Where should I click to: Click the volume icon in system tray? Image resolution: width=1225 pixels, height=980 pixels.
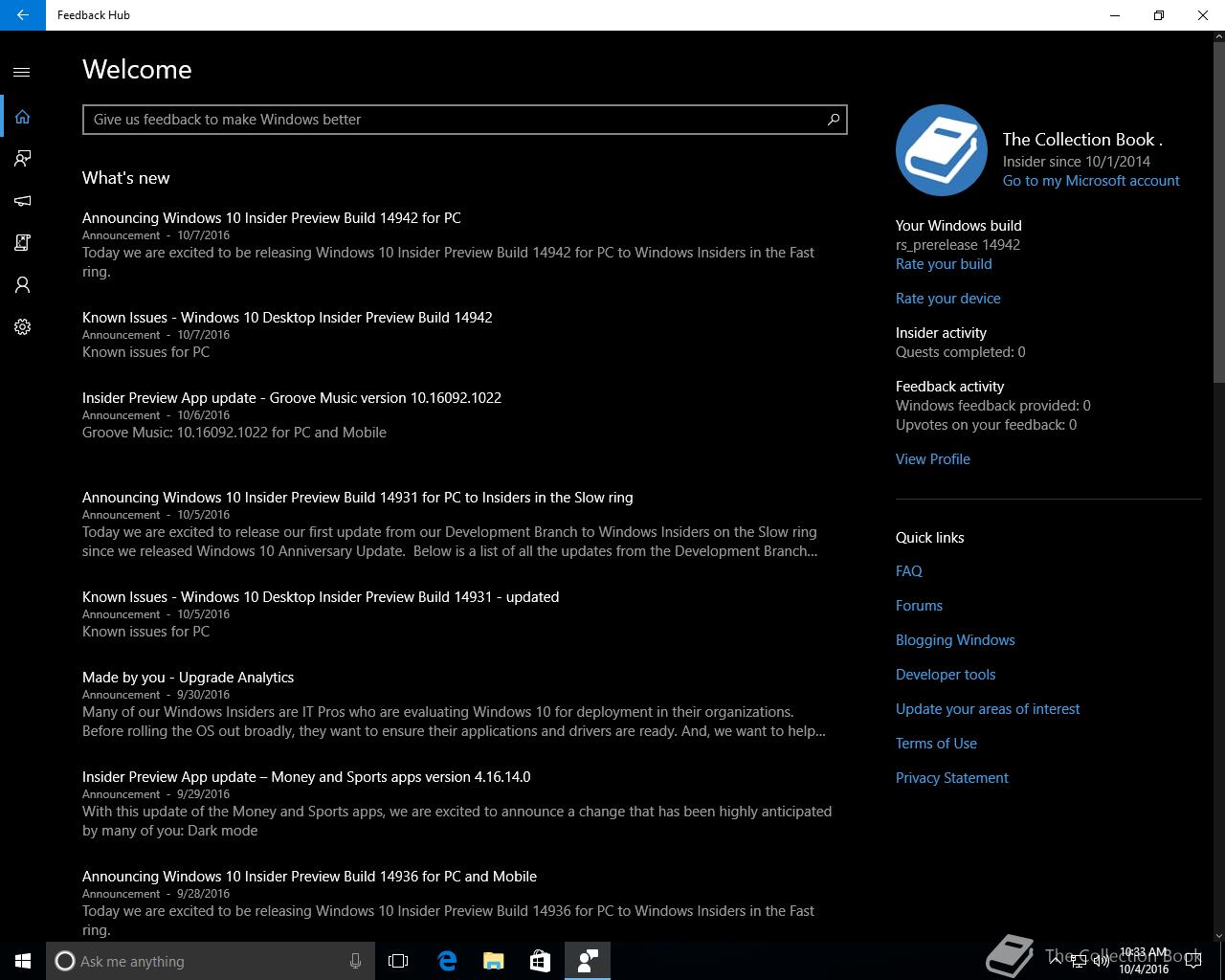tap(1101, 961)
